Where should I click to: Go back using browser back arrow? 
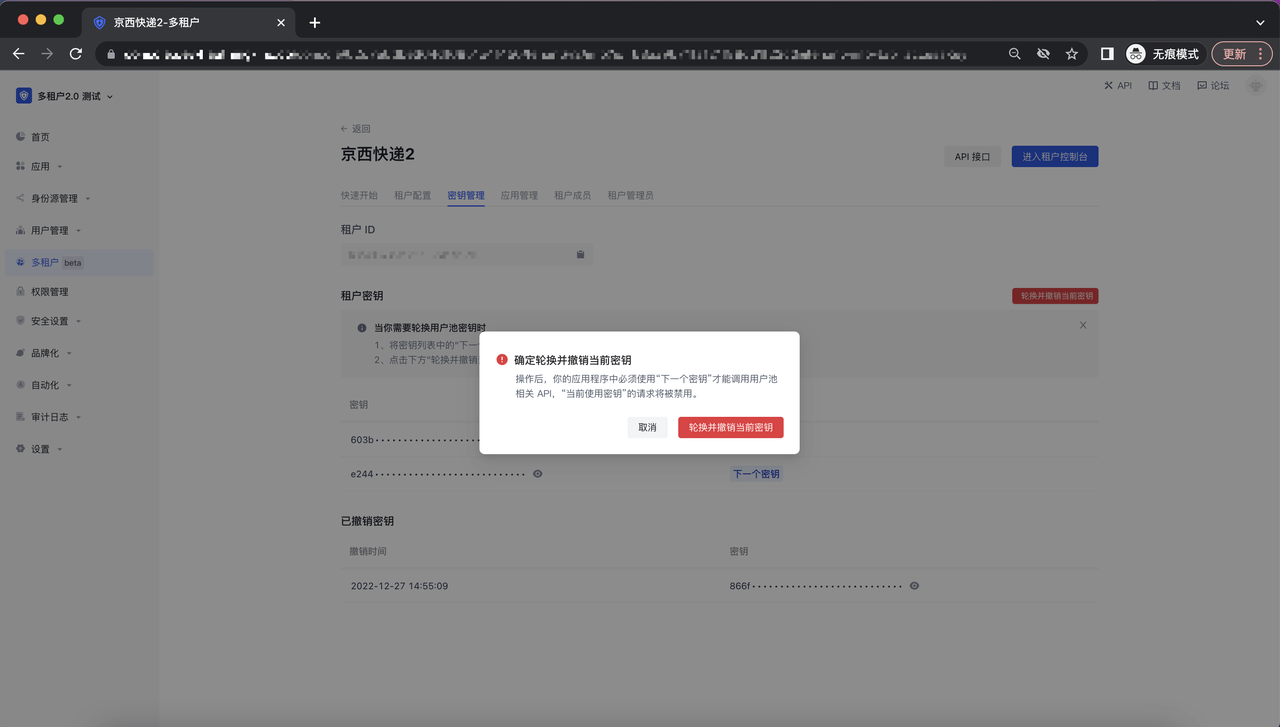[19, 54]
